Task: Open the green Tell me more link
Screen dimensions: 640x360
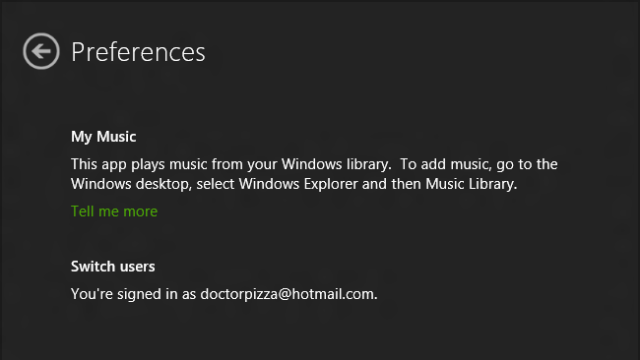Action: pos(114,211)
